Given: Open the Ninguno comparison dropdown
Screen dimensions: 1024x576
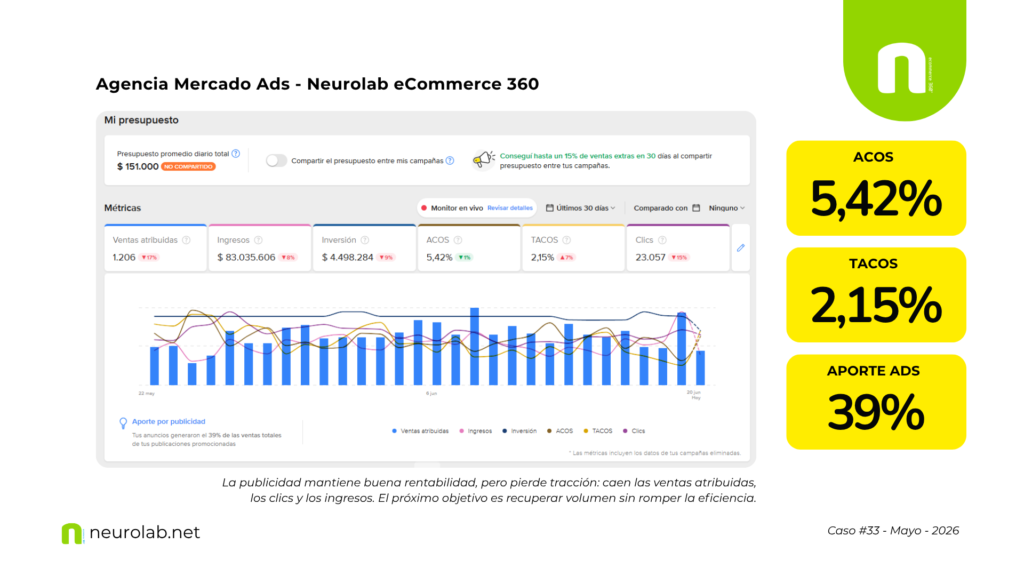Looking at the screenshot, I should [726, 208].
